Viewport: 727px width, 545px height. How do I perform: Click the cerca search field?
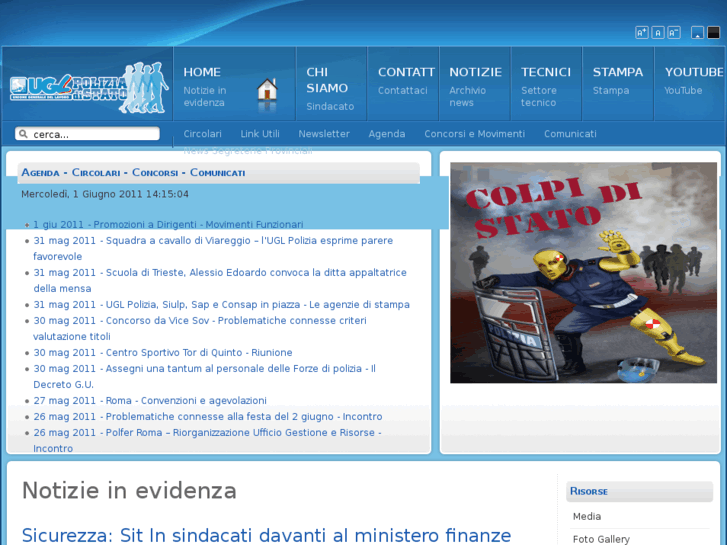[87, 134]
